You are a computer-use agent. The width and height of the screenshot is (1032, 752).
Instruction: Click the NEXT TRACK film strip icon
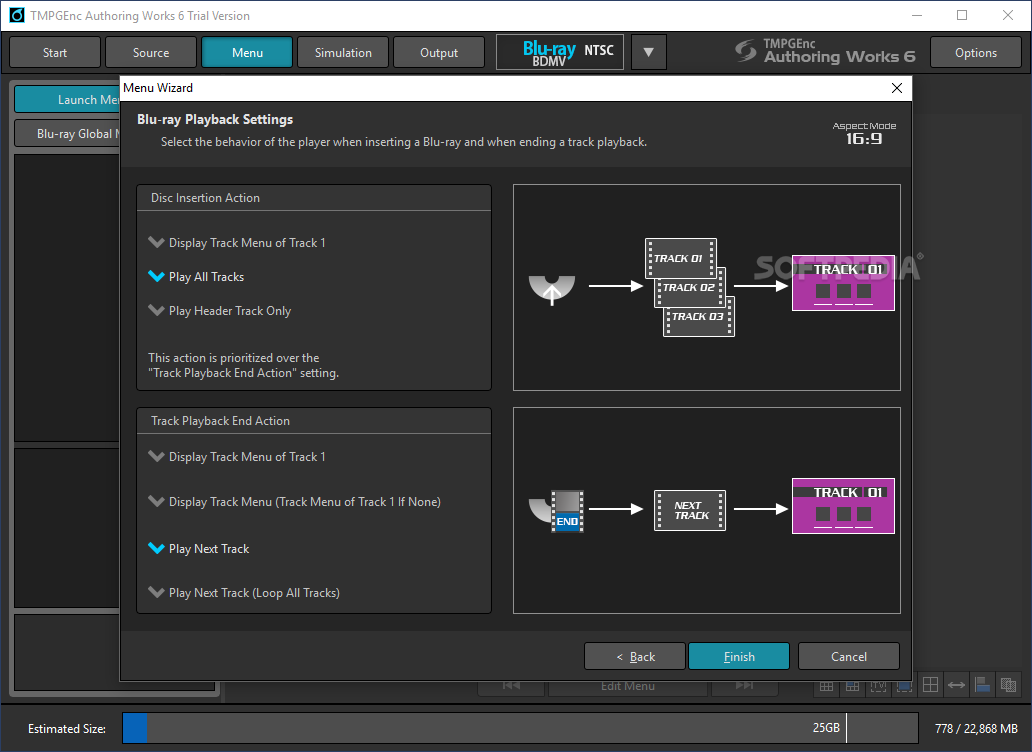pyautogui.click(x=690, y=511)
